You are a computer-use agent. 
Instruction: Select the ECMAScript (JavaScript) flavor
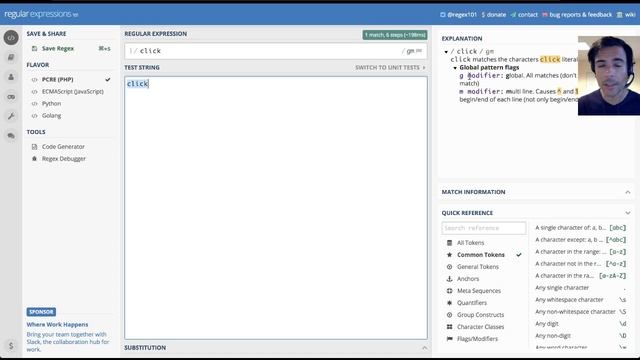71,91
